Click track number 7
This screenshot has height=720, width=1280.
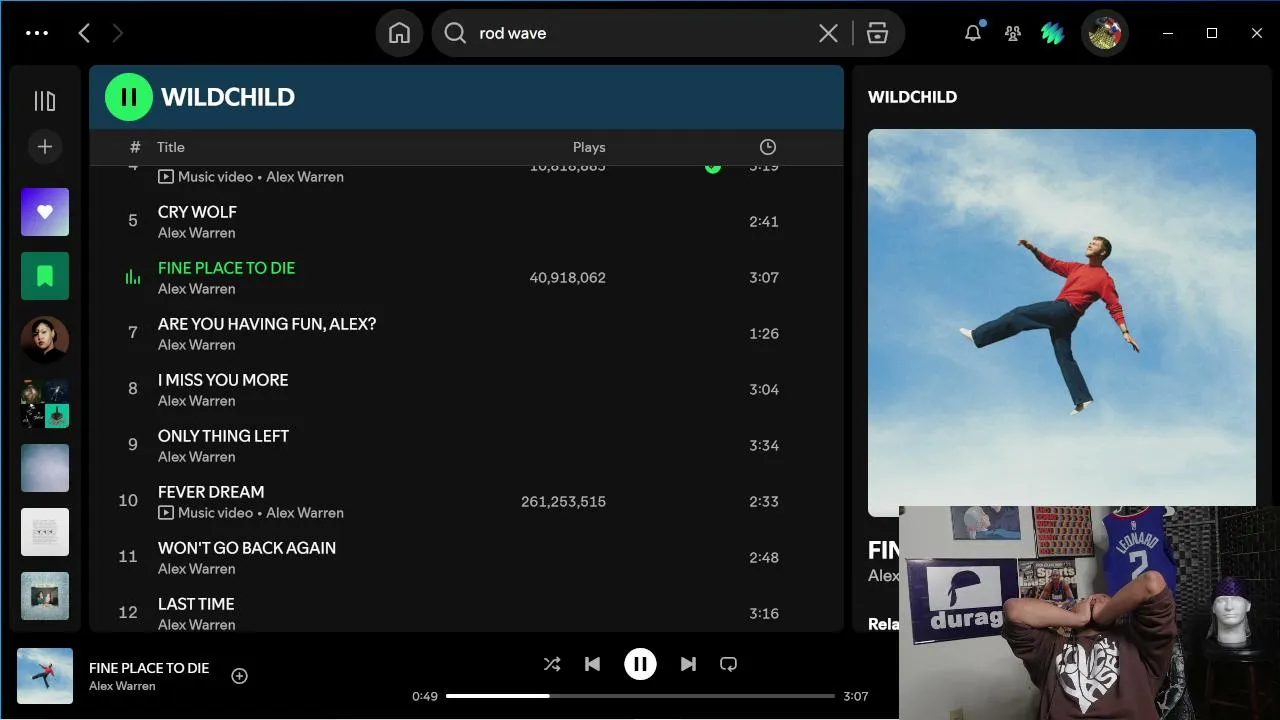(132, 333)
